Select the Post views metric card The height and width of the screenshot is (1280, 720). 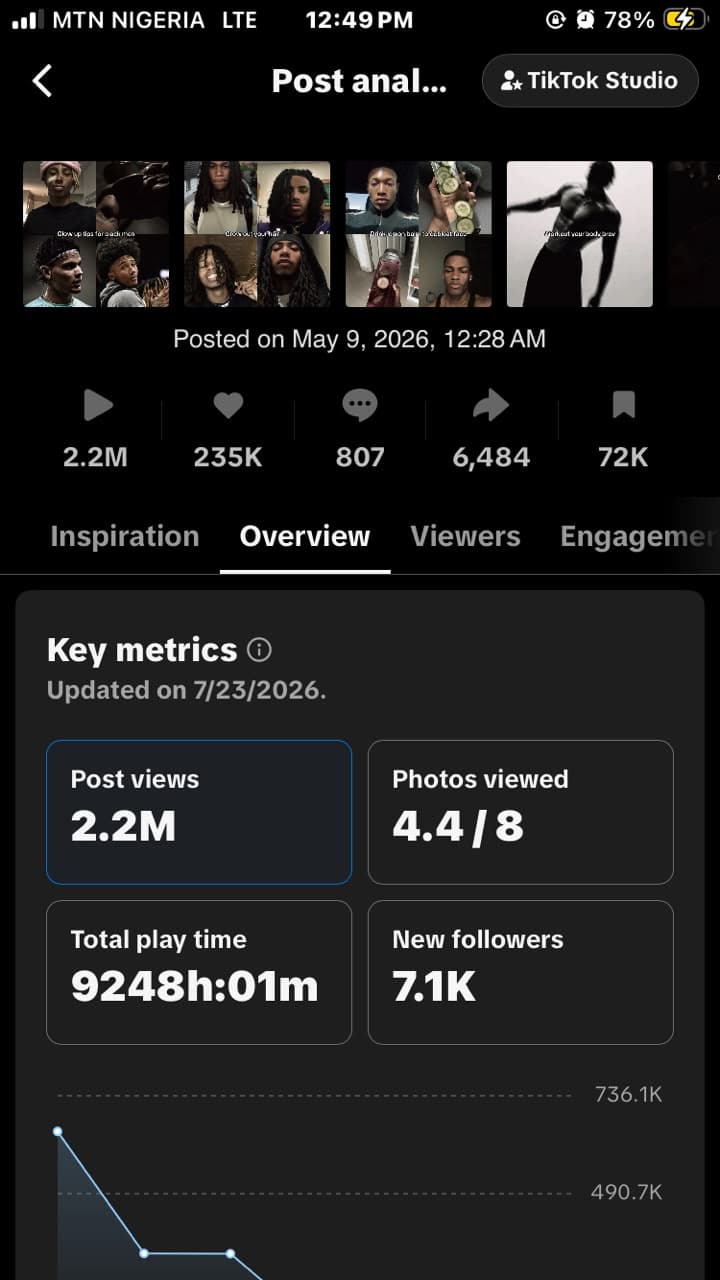[x=199, y=812]
